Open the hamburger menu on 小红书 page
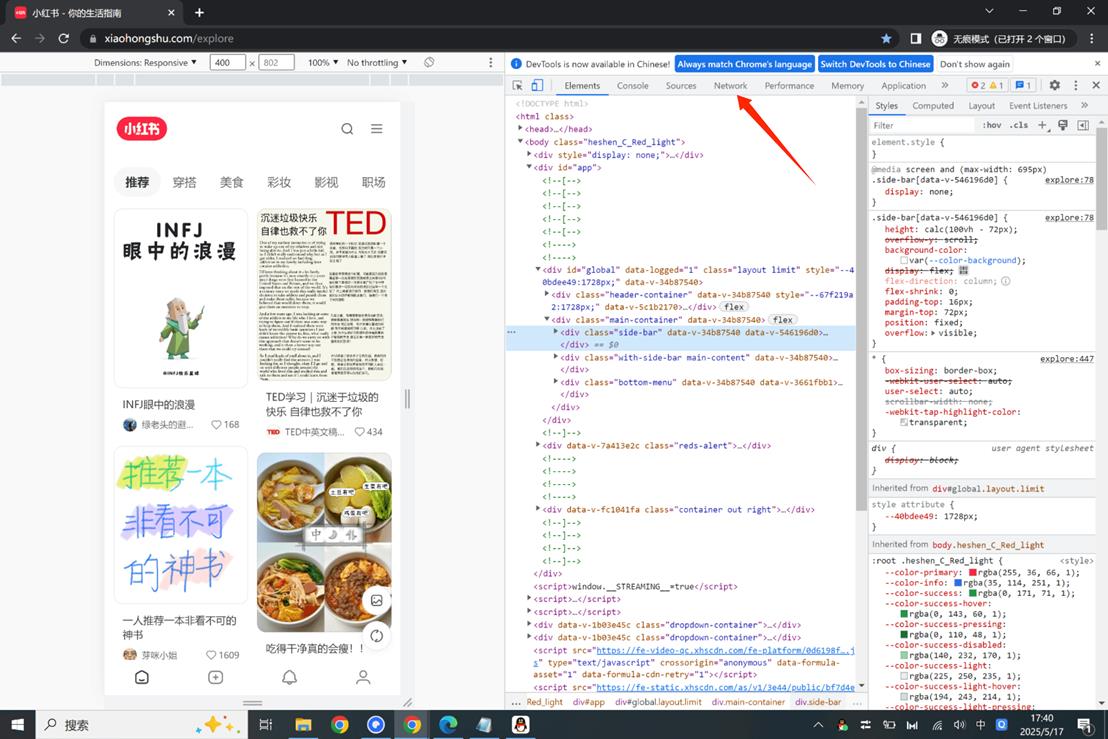This screenshot has height=739, width=1108. pyautogui.click(x=377, y=129)
